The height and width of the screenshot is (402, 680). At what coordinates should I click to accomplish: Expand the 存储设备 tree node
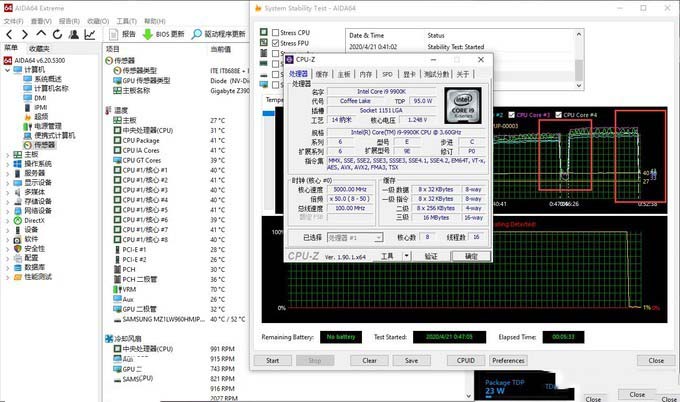coord(7,202)
